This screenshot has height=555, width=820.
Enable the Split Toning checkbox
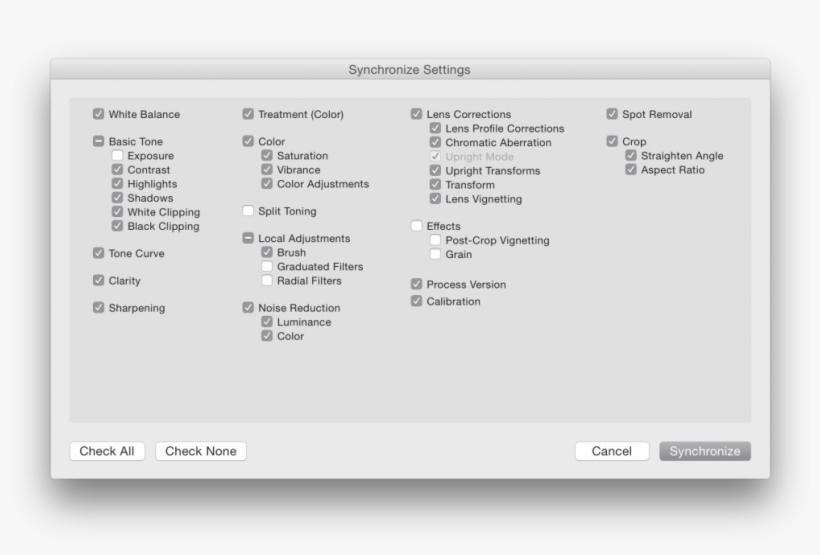pyautogui.click(x=248, y=211)
